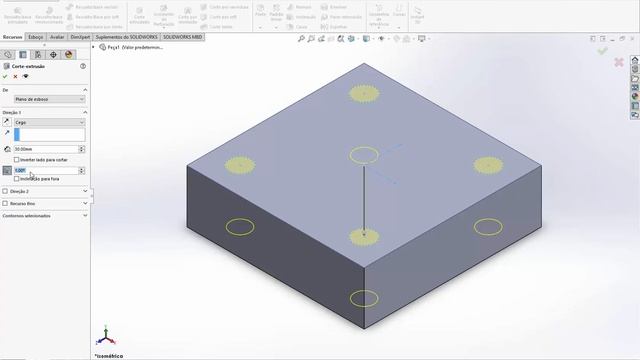
Task: Open Edit Appearance icon in view toolbar
Action: pyautogui.click(x=396, y=39)
